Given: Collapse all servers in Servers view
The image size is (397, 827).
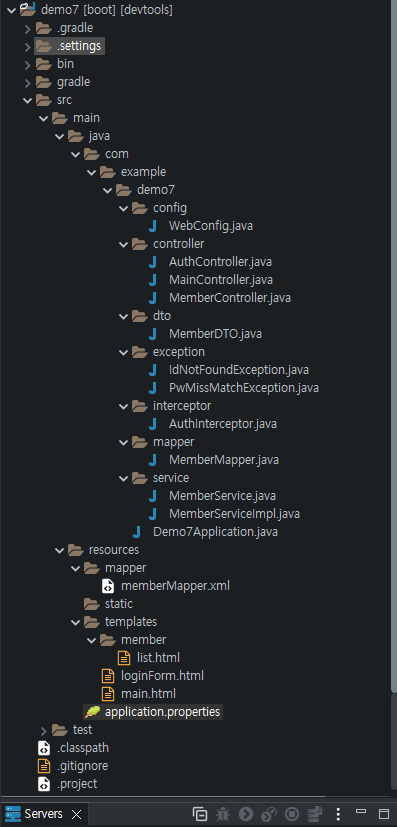Looking at the screenshot, I should (x=200, y=814).
